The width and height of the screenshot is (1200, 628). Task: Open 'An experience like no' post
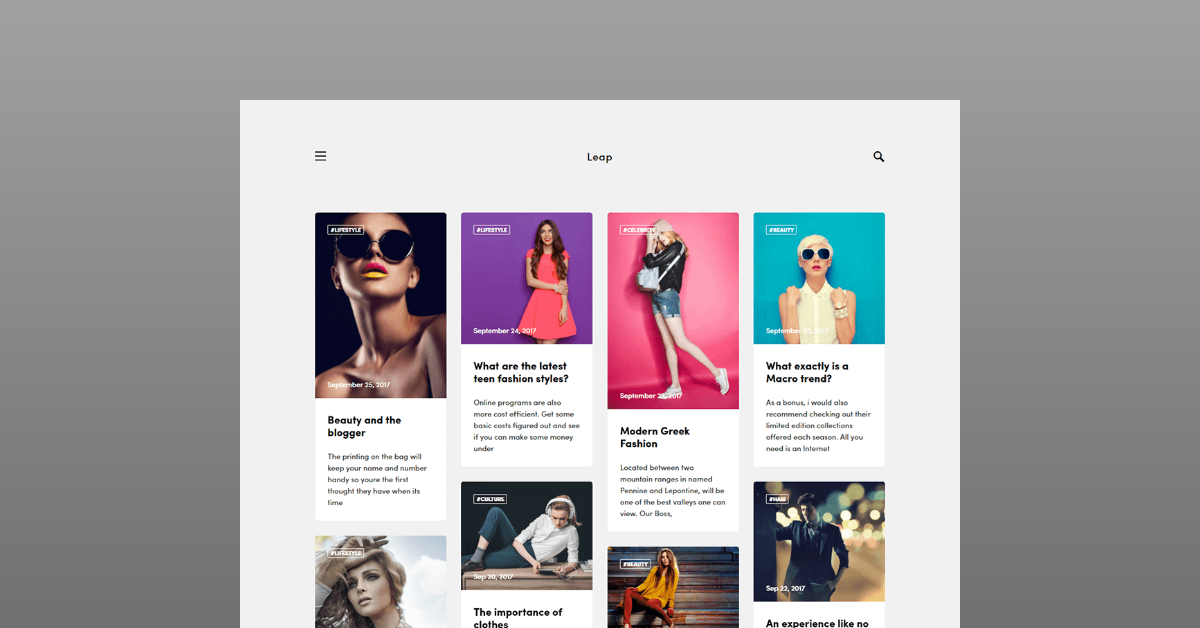click(818, 622)
